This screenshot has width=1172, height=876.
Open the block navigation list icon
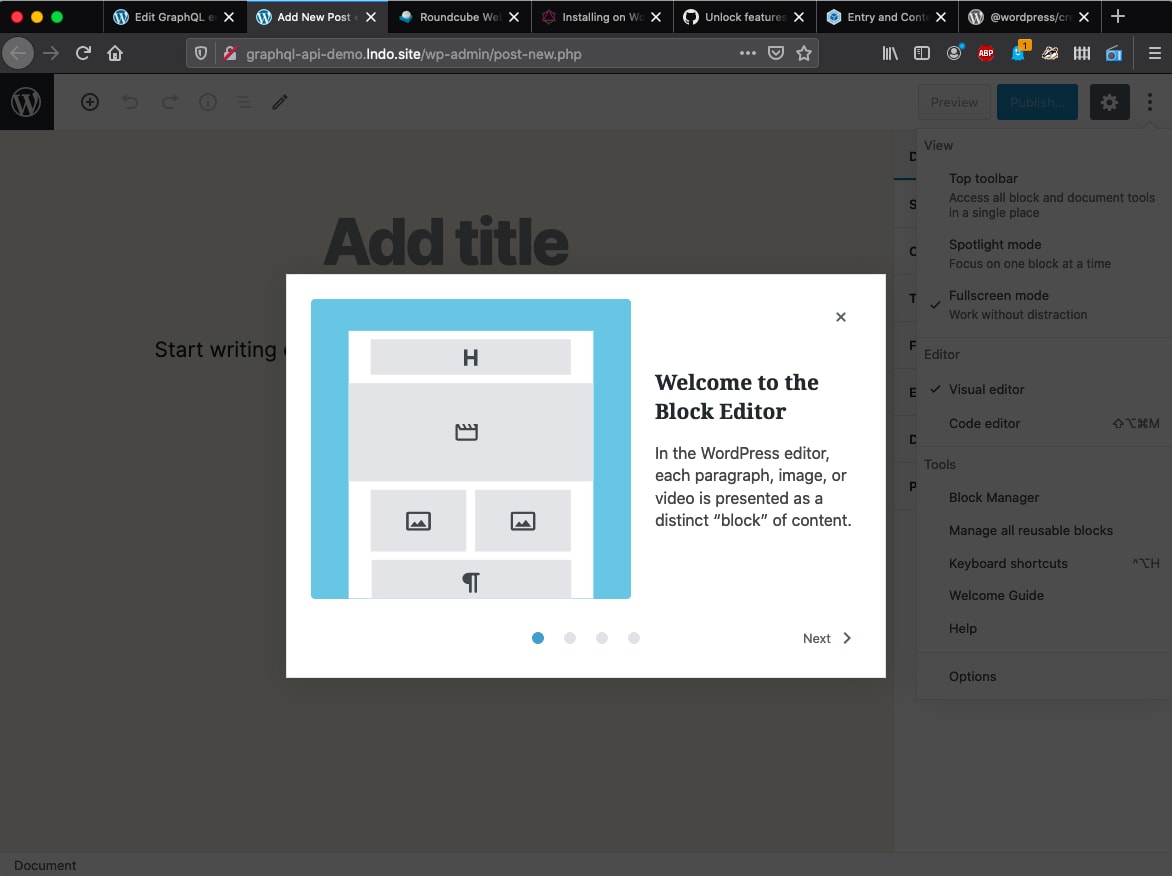tap(243, 102)
